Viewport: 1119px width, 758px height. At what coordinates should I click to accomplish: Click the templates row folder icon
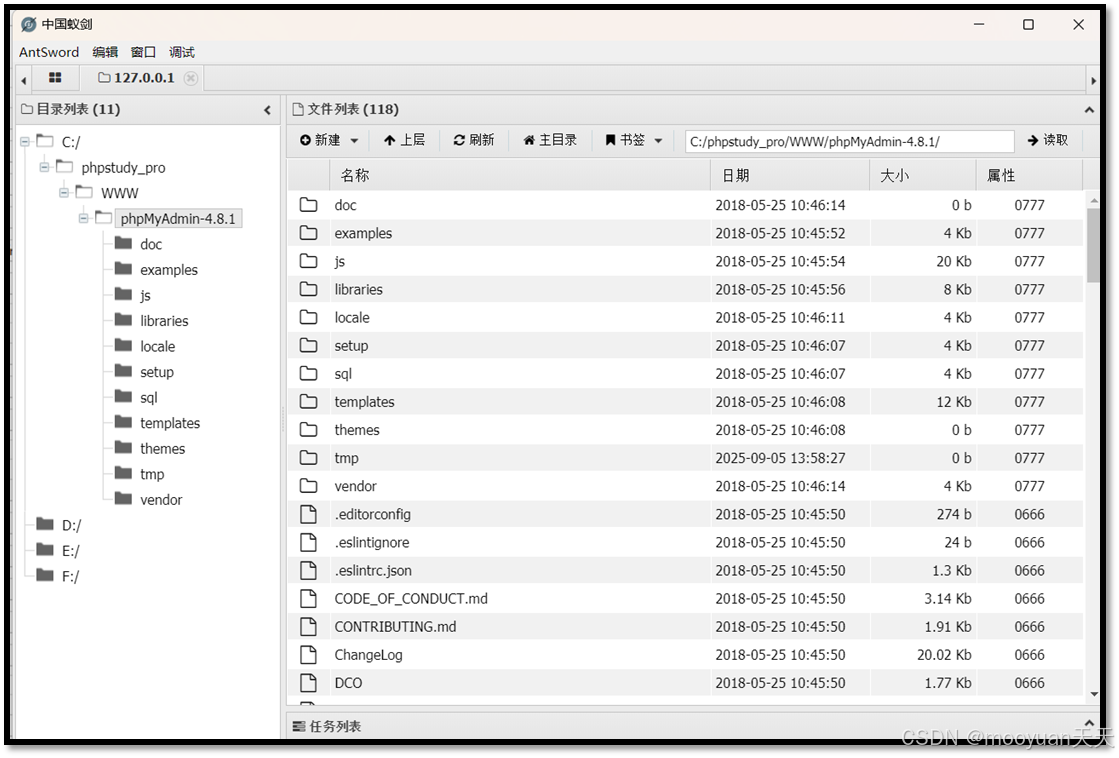[x=308, y=402]
